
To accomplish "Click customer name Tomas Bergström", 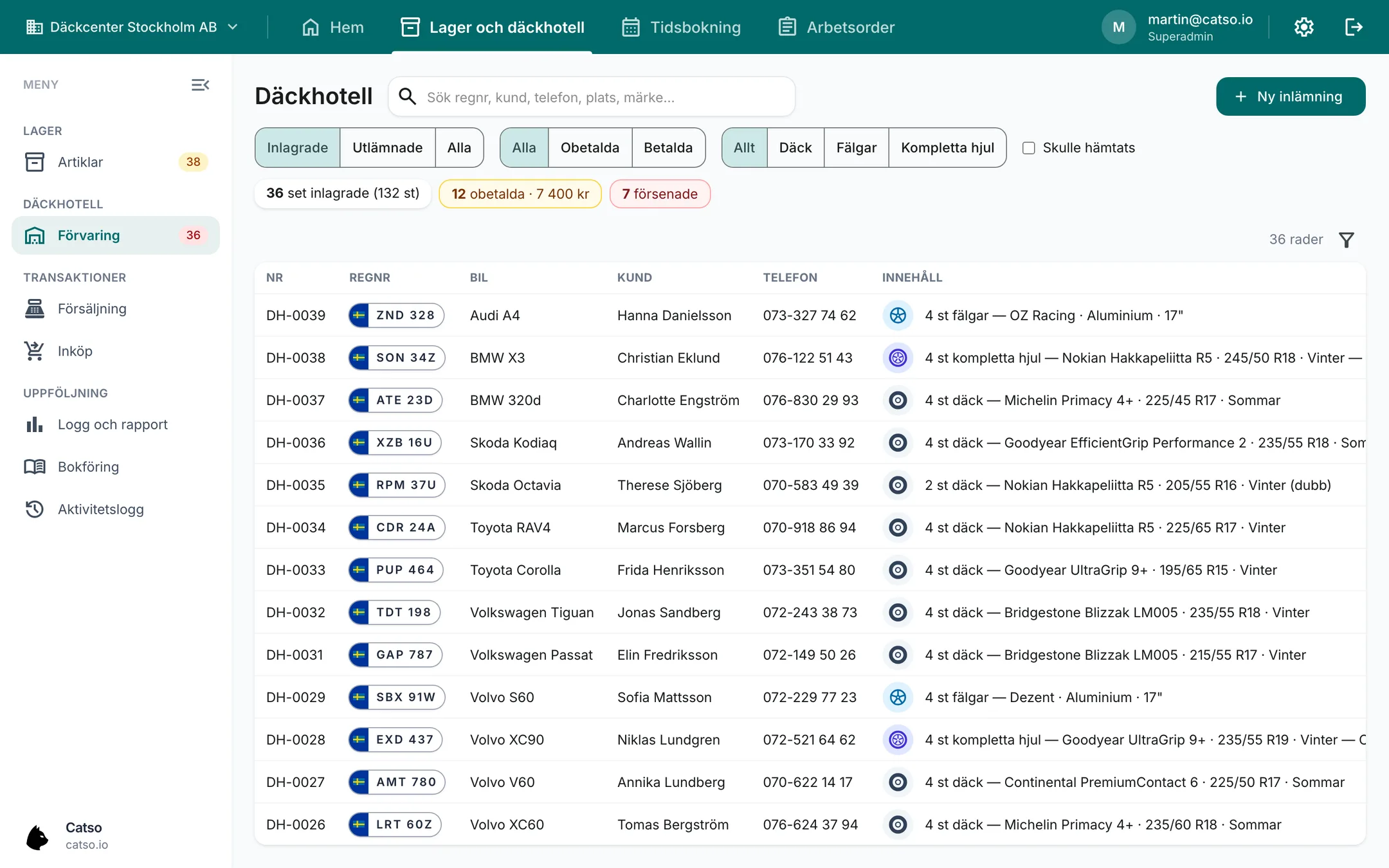I will point(673,824).
